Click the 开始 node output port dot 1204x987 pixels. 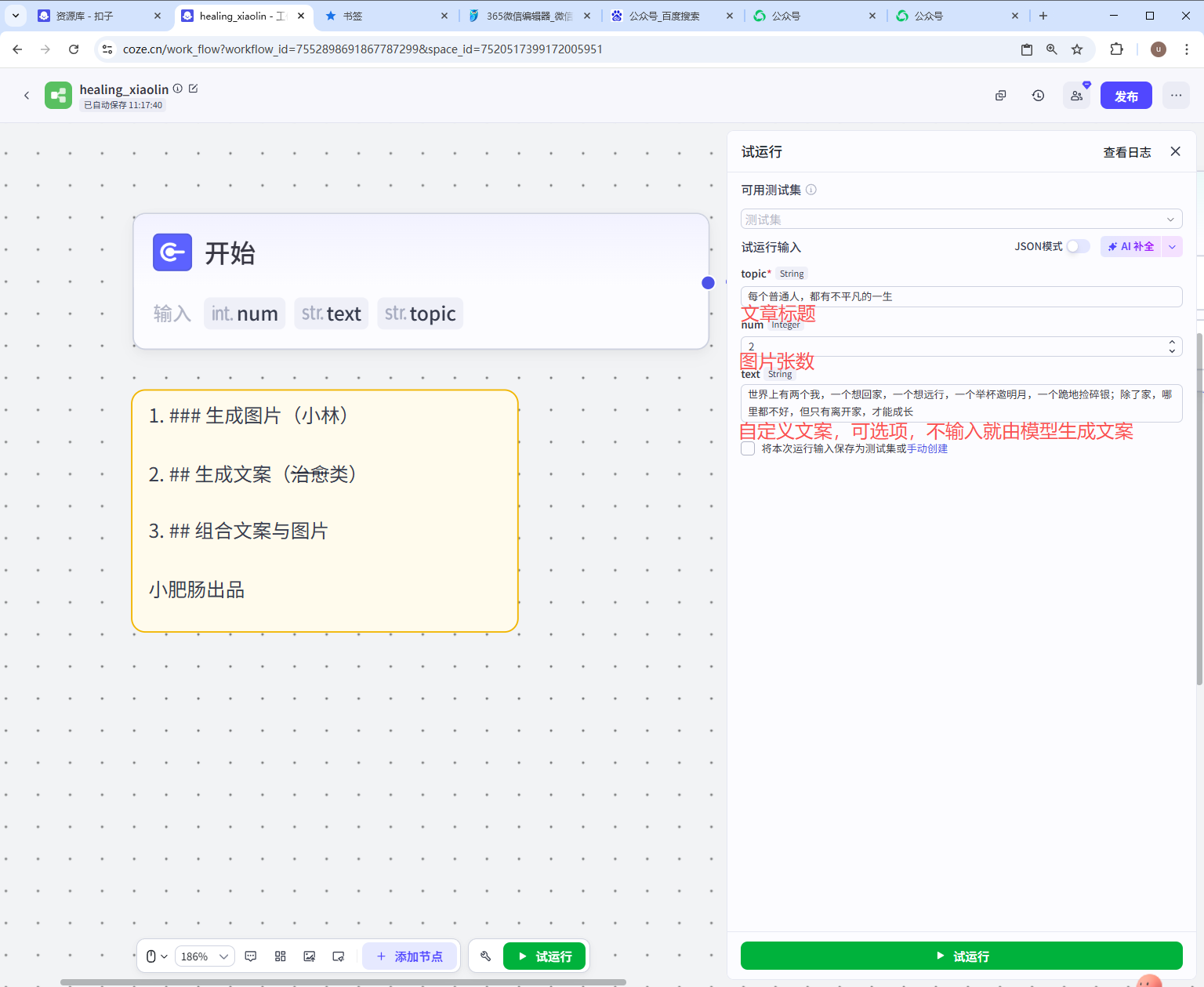point(708,283)
